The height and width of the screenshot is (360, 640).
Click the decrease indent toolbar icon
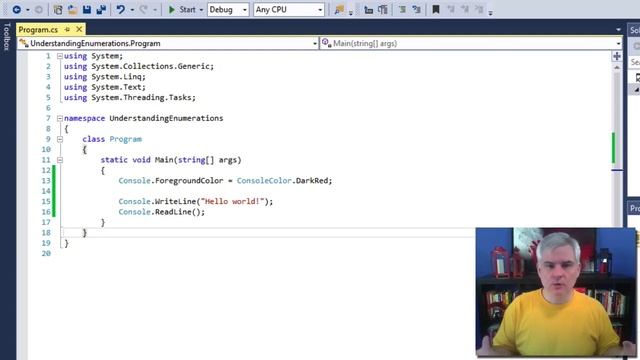tap(402, 9)
